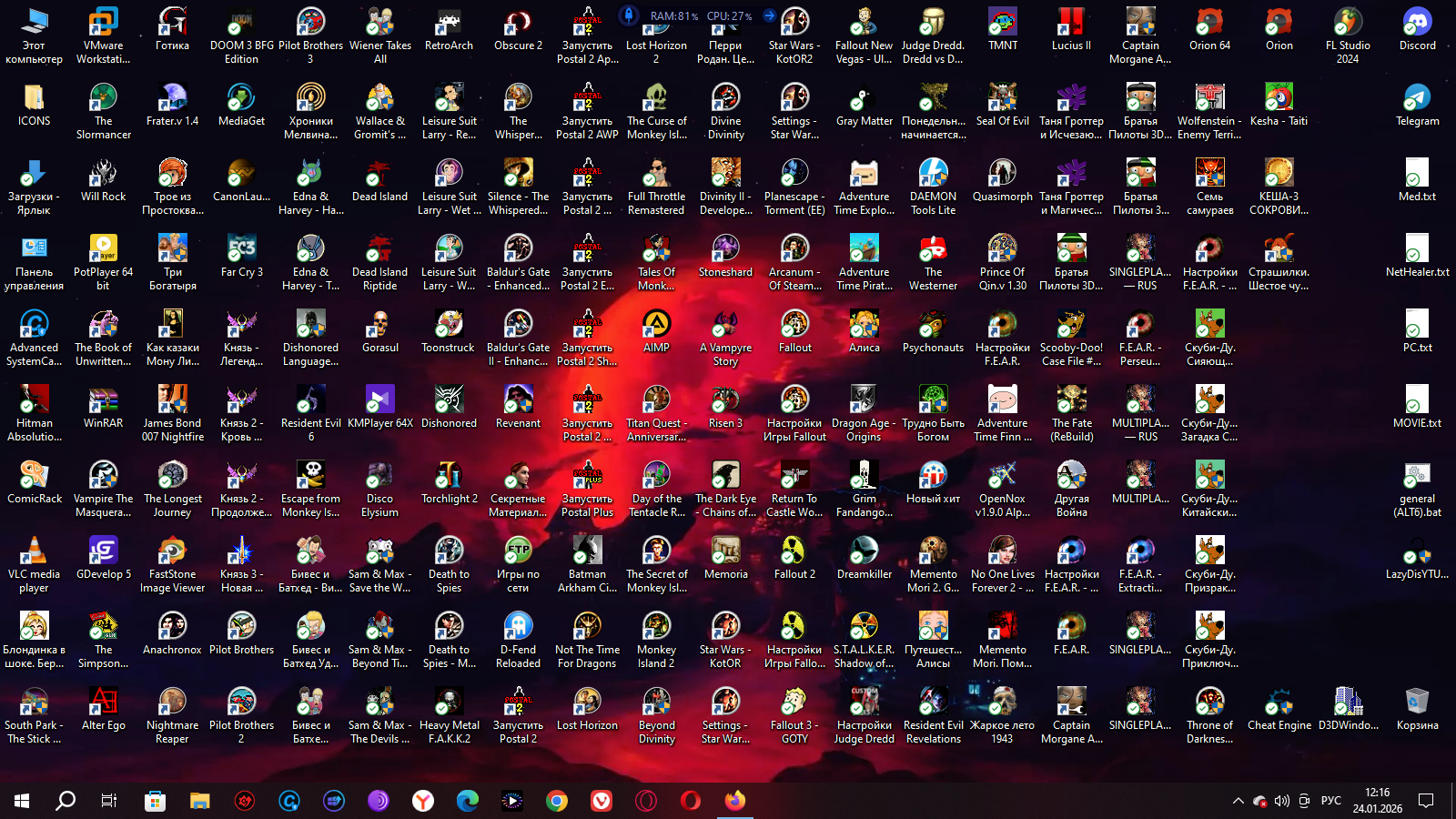1456x819 pixels.
Task: Open the WinRAR desktop shortcut
Action: tap(103, 406)
